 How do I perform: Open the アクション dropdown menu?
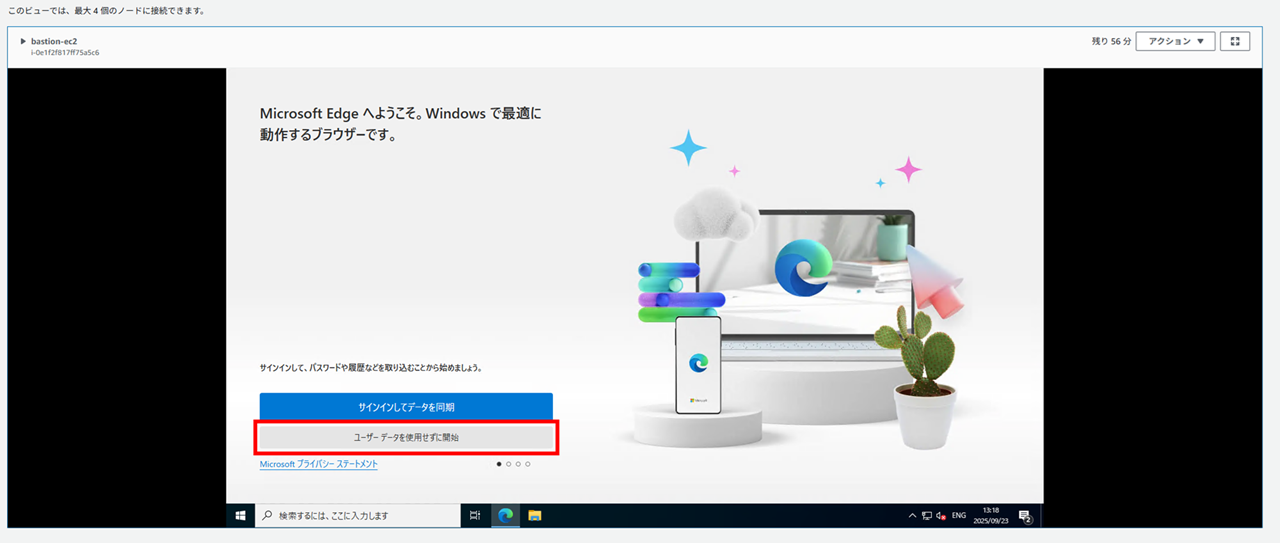[x=1175, y=41]
